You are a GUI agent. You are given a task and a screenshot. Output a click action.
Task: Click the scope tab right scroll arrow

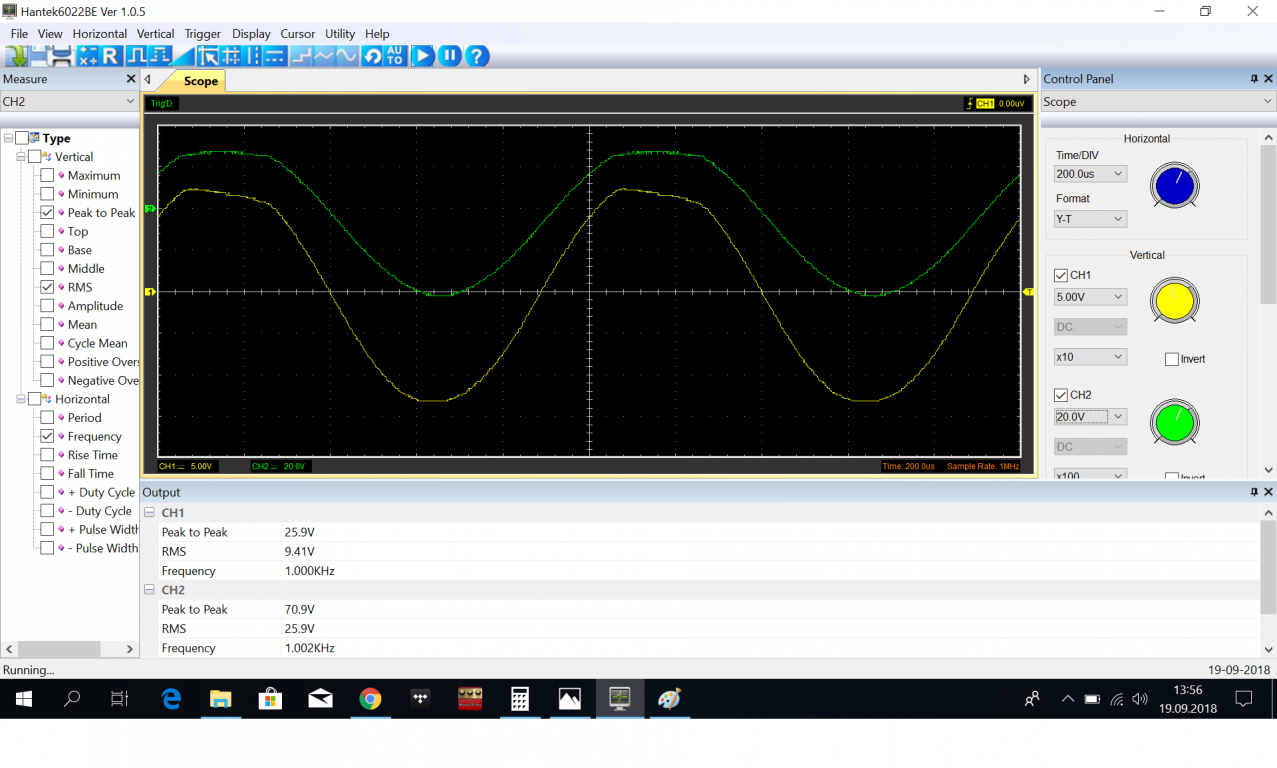pyautogui.click(x=1026, y=80)
